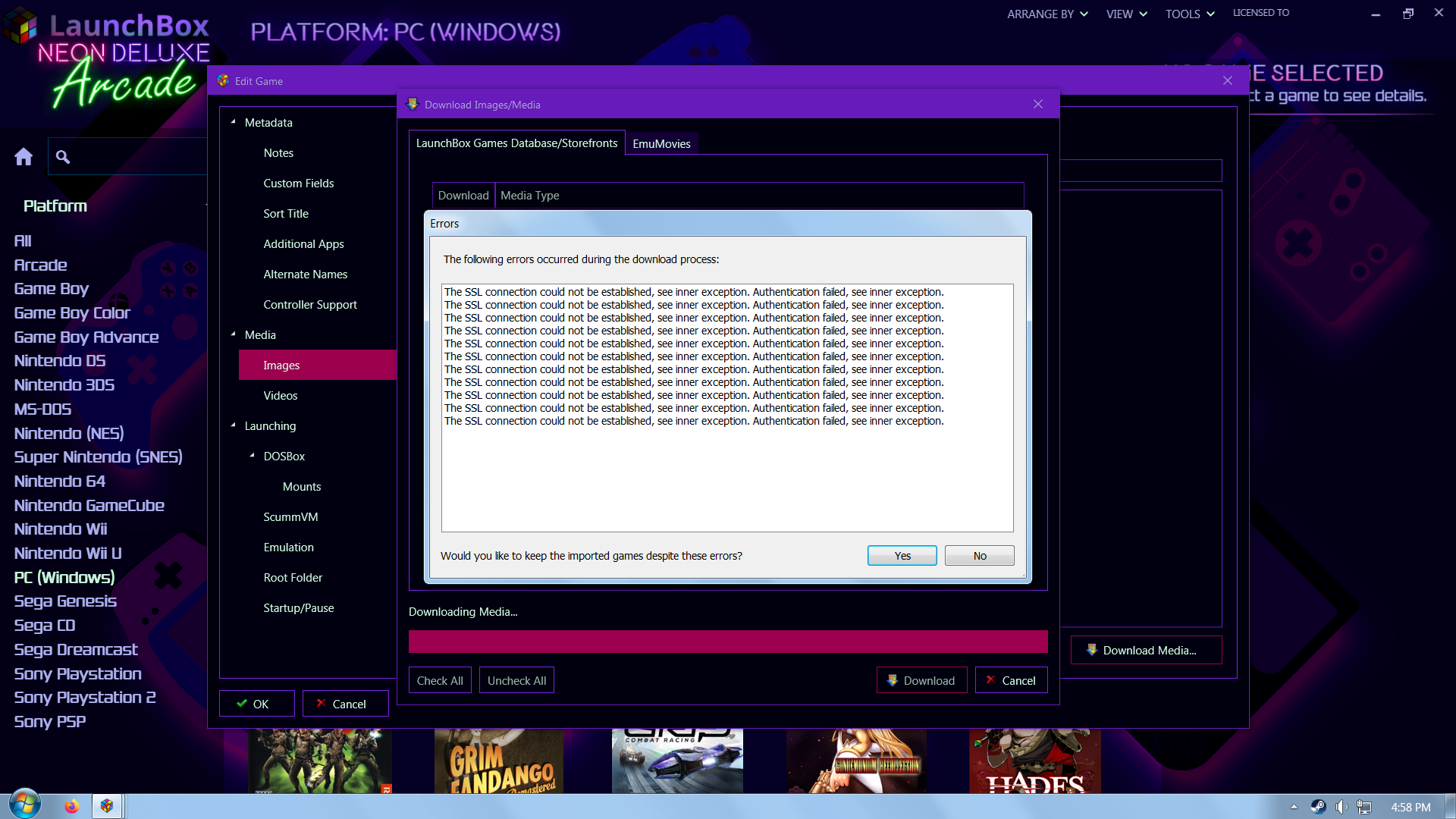Select Controller Support tree item
Viewport: 1456px width, 819px height.
click(310, 304)
